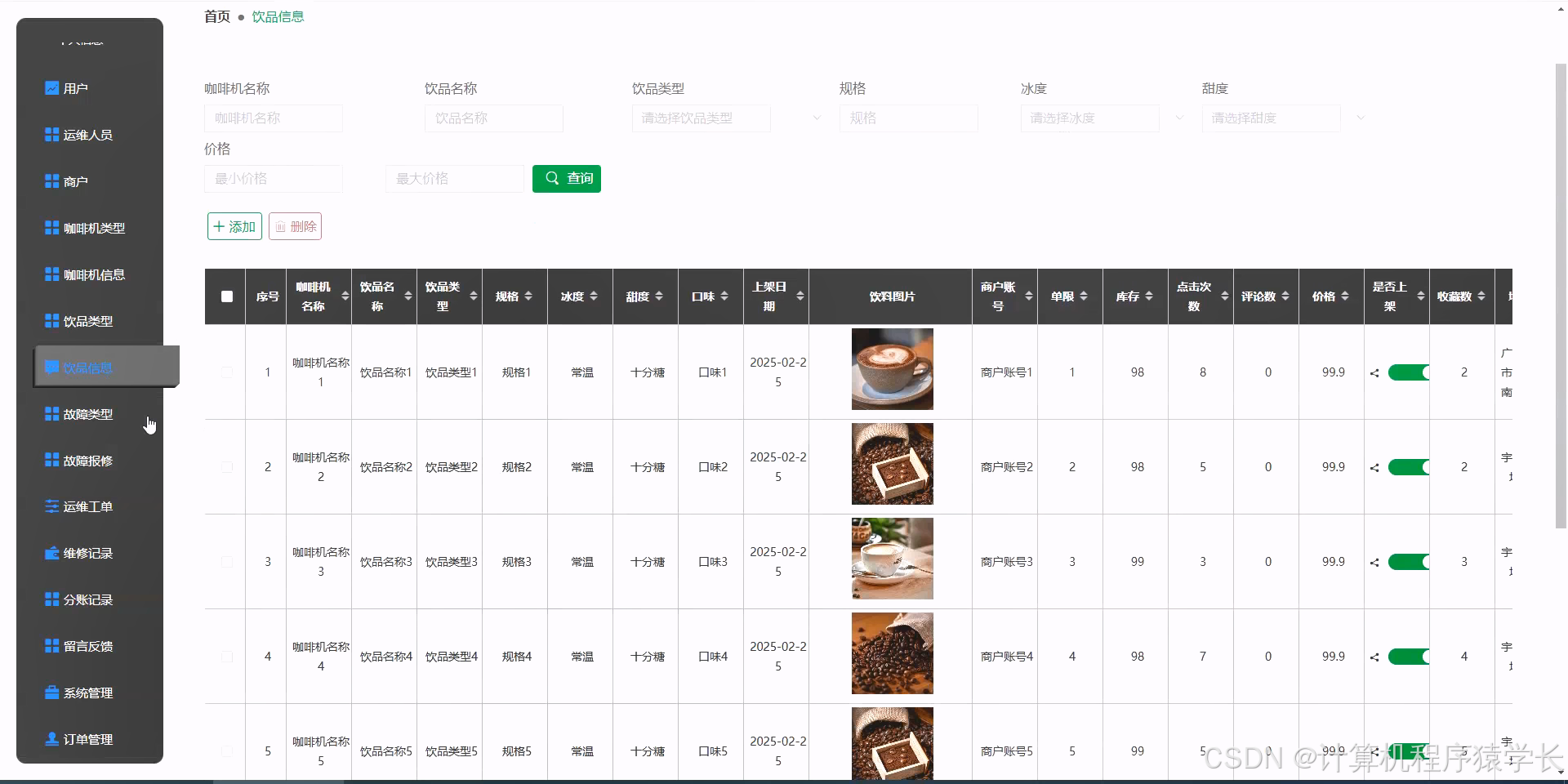Click the 删除 button
The width and height of the screenshot is (1568, 784).
[295, 226]
